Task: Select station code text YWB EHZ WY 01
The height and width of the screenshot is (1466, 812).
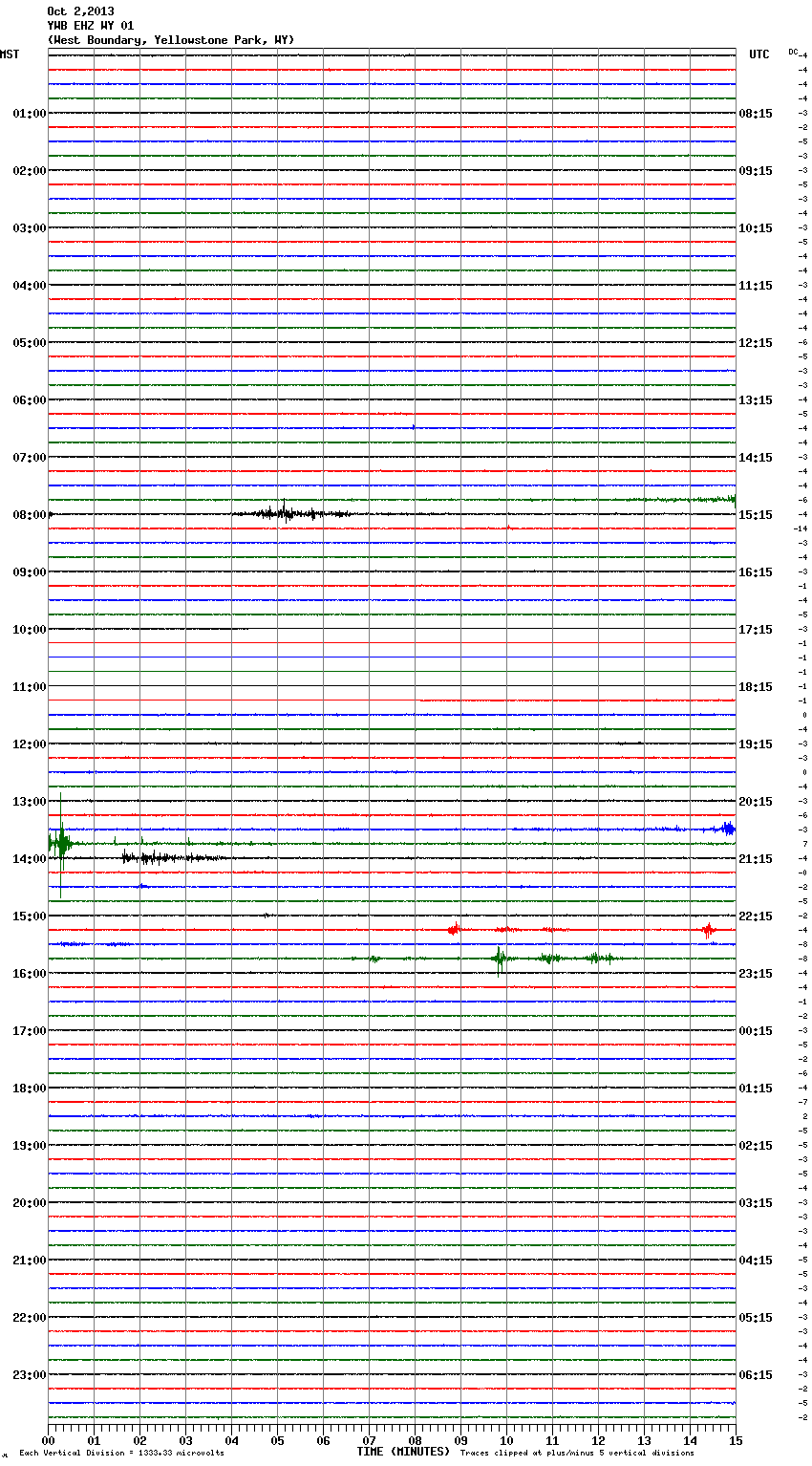Action: coord(91,26)
